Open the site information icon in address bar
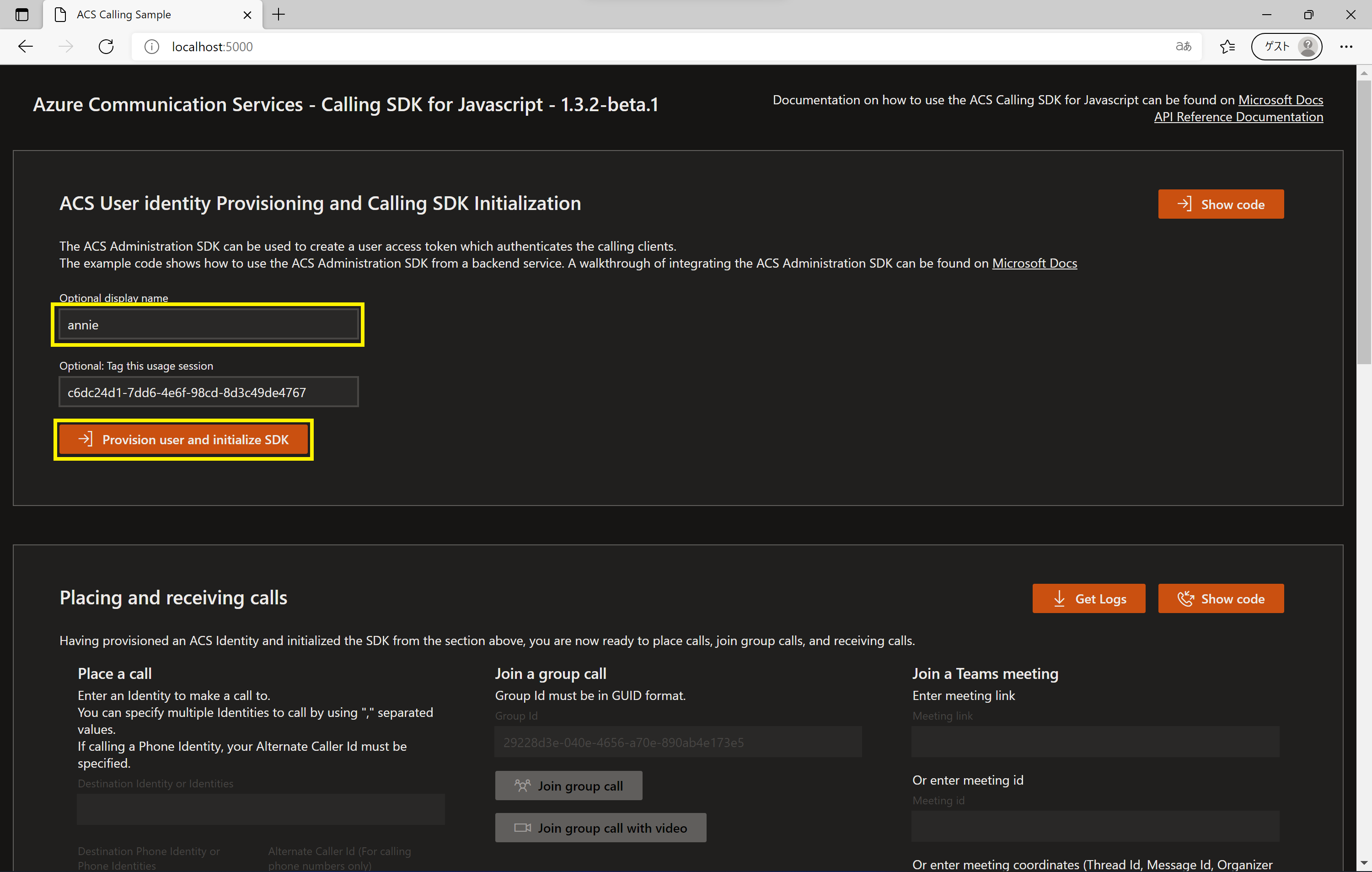This screenshot has height=872, width=1372. click(x=151, y=47)
